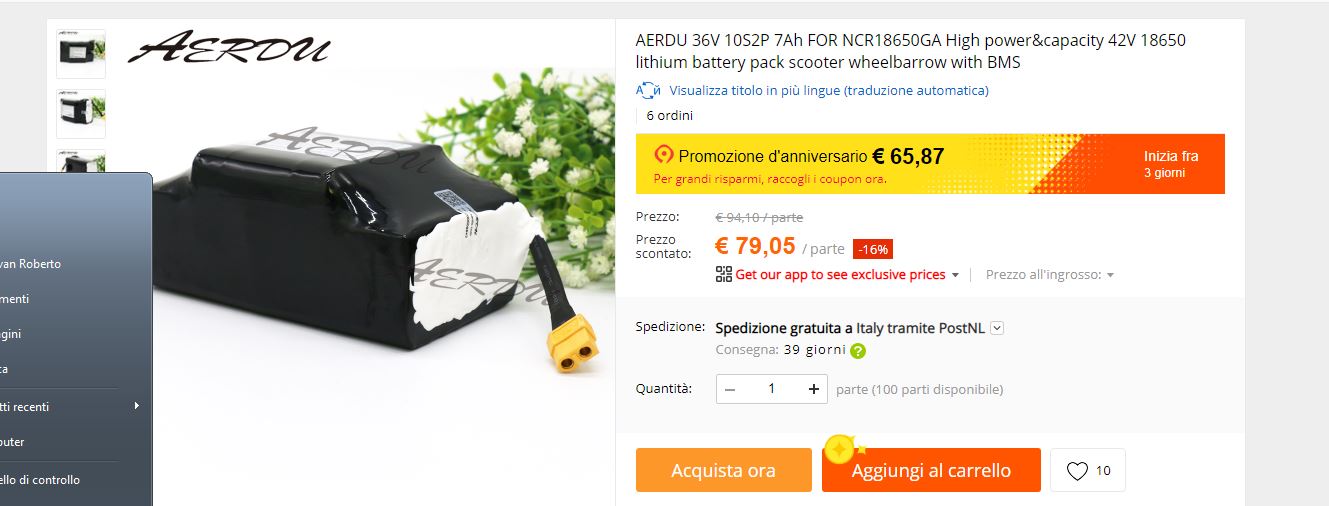Click the Acquista ora button
Image resolution: width=1329 pixels, height=506 pixels.
[724, 470]
